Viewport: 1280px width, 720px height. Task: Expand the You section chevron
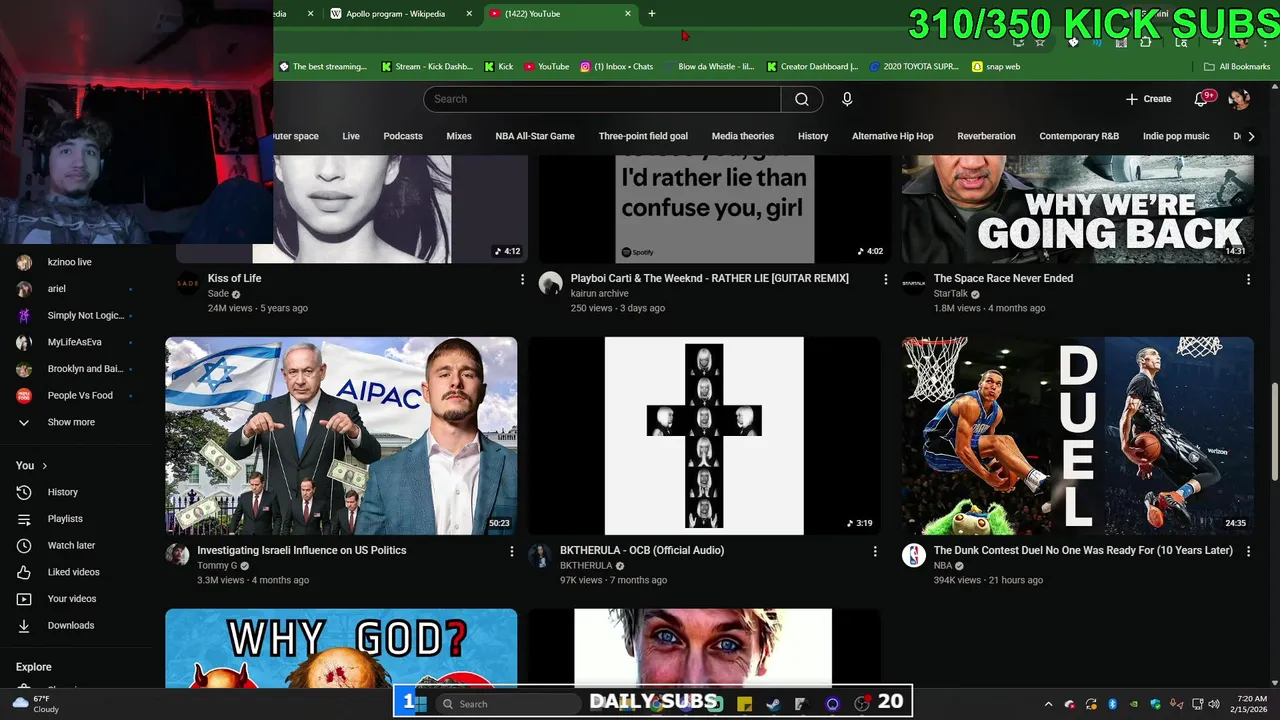[44, 466]
